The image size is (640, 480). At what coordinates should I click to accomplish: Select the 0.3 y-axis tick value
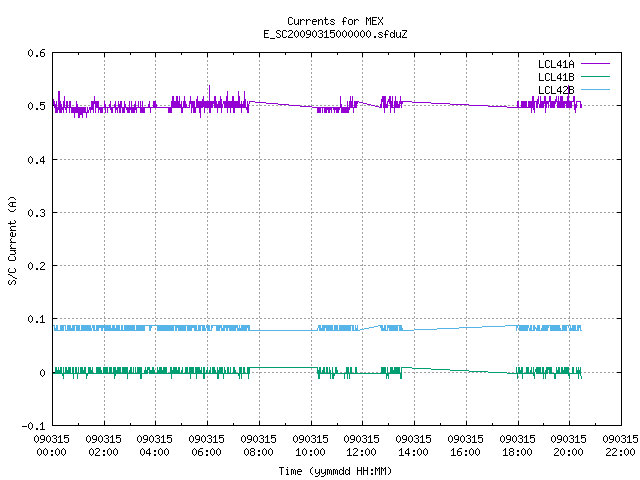36,213
